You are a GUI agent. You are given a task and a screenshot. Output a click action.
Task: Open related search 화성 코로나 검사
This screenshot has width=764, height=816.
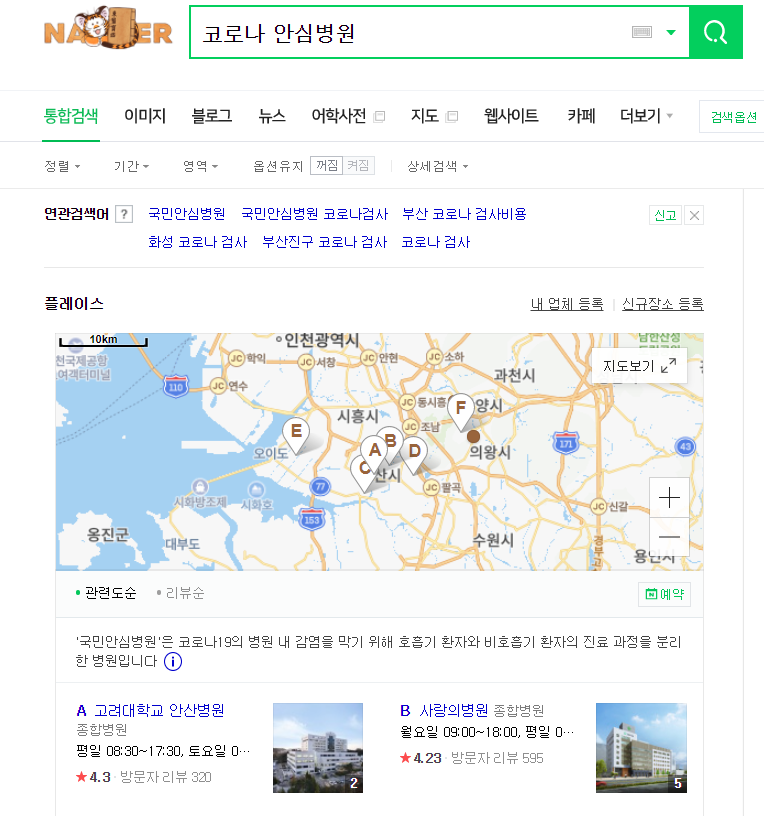click(198, 242)
